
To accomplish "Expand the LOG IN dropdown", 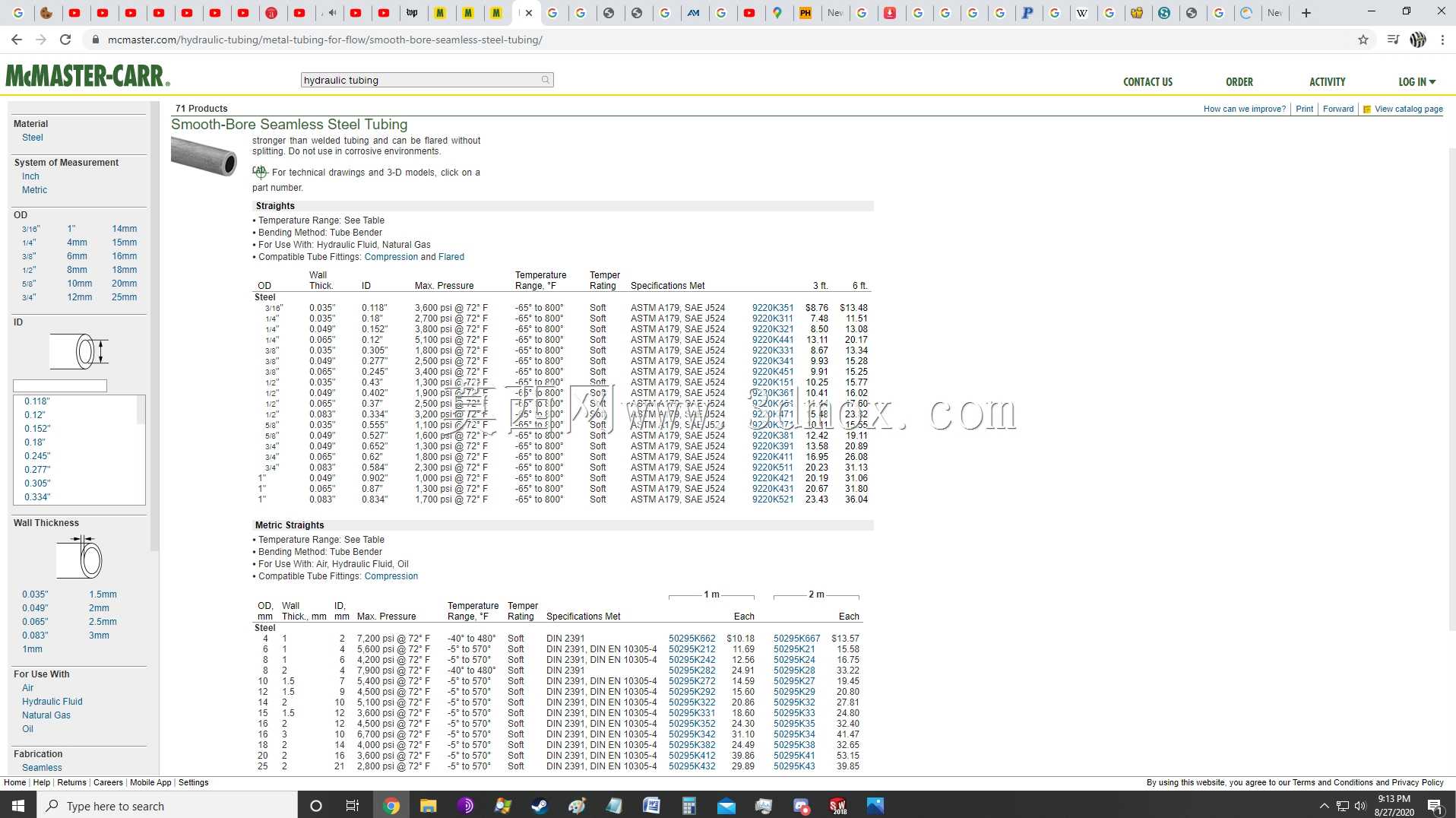I will pyautogui.click(x=1416, y=81).
